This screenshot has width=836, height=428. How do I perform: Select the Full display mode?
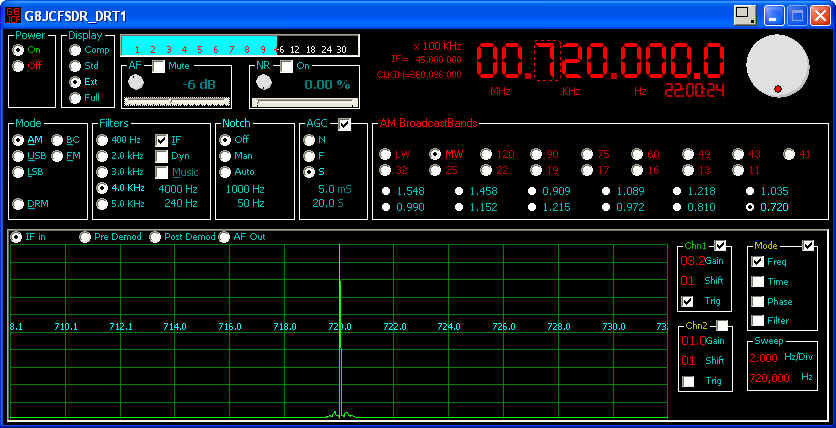[74, 97]
